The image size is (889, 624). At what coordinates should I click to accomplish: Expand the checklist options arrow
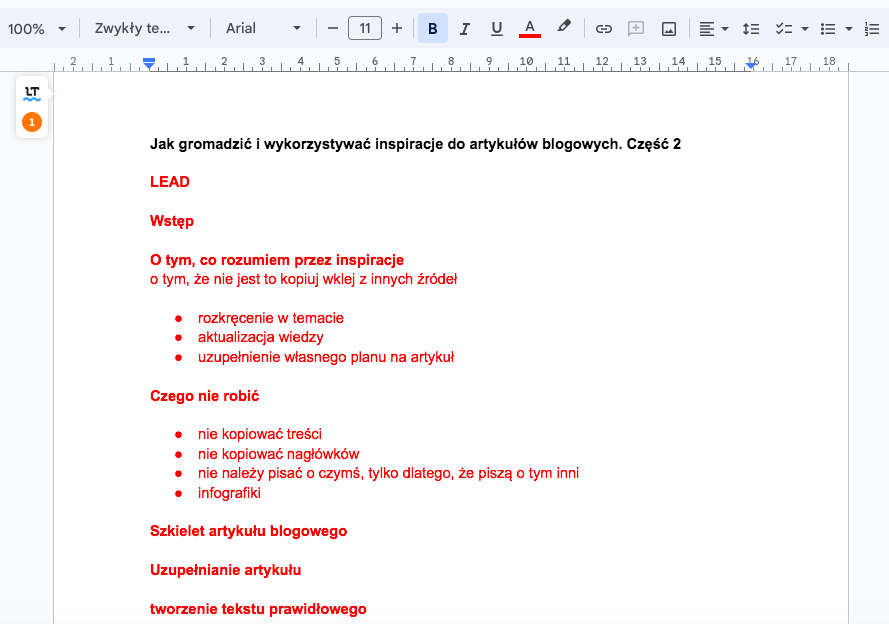(x=805, y=28)
